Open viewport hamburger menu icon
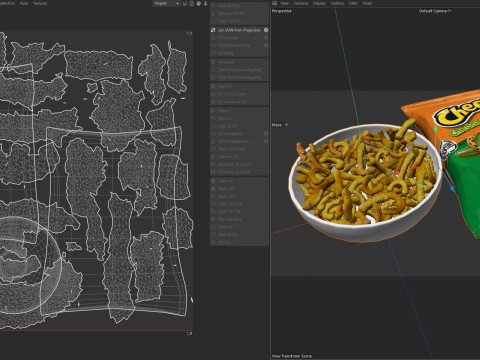Screen dimensions: 480x360 click(x=274, y=3)
